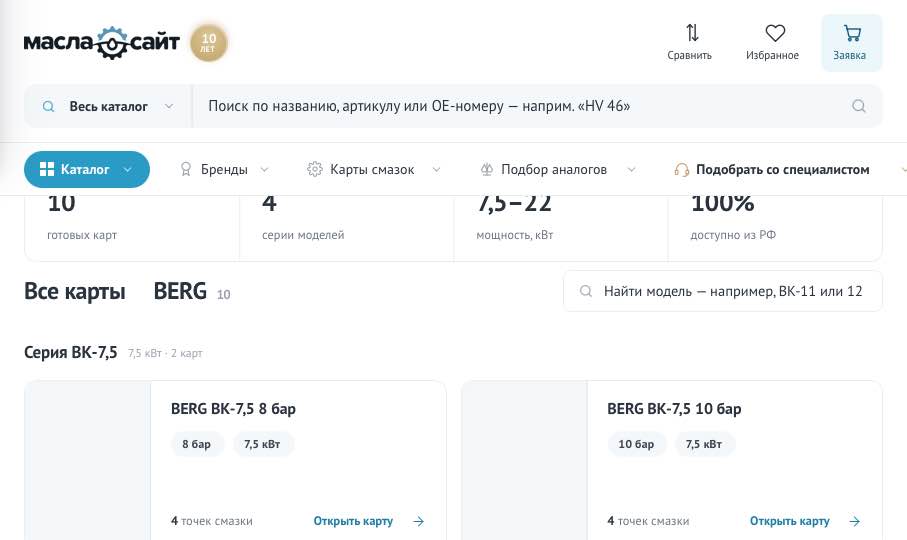Click thumbnail of BERG ВК-7,5 8 бар card
Viewport: 907px width, 540px height.
coord(87,460)
